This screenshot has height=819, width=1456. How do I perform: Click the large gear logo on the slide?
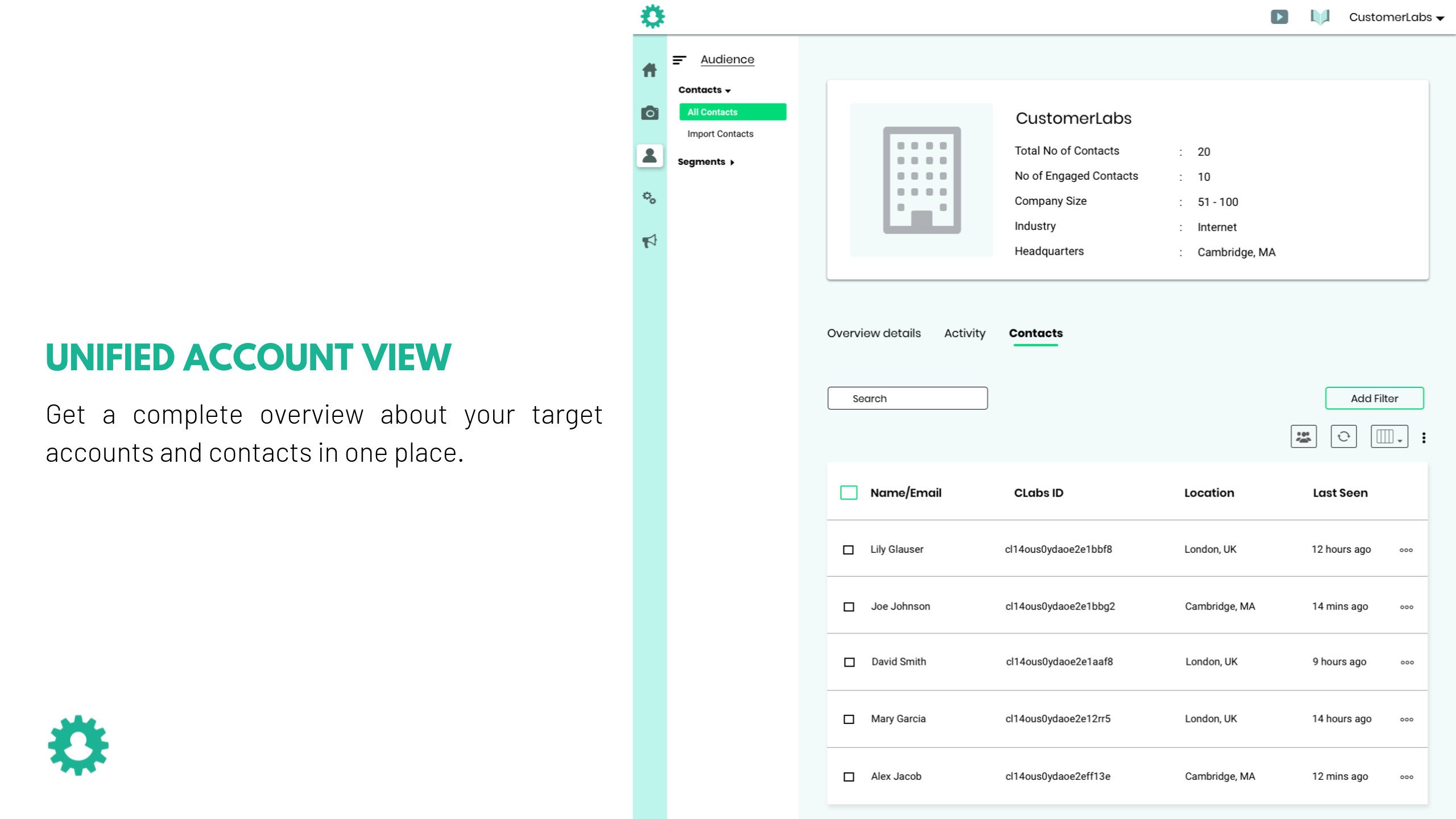[x=78, y=745]
